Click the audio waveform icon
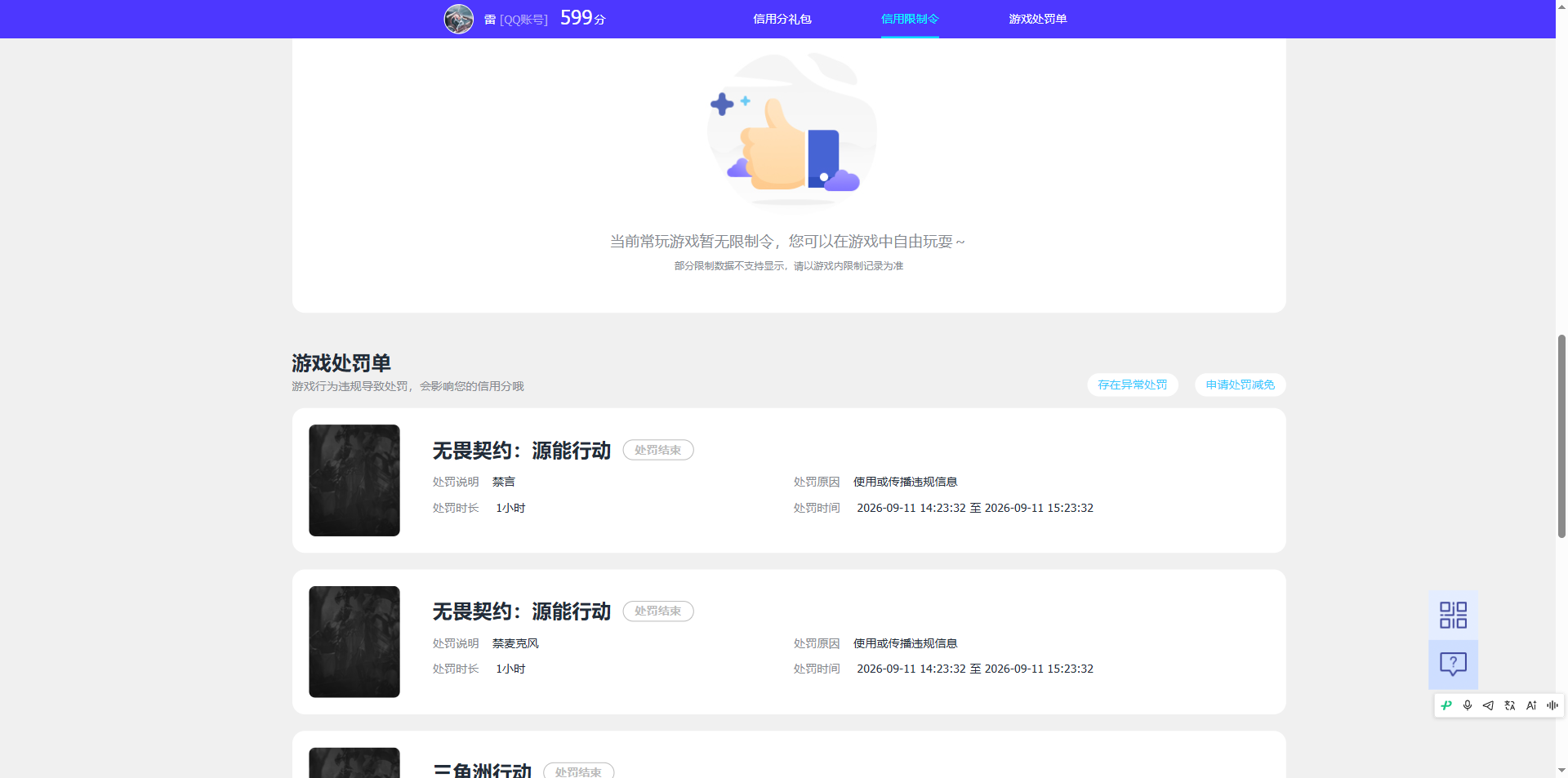 [1552, 705]
